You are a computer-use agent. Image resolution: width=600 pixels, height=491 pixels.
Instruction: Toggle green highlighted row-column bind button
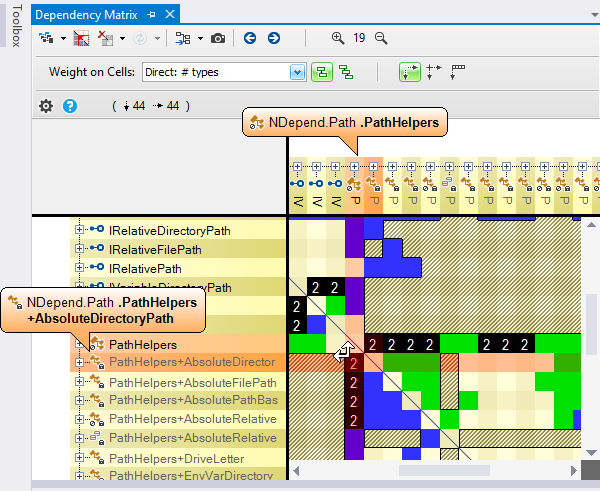[410, 72]
